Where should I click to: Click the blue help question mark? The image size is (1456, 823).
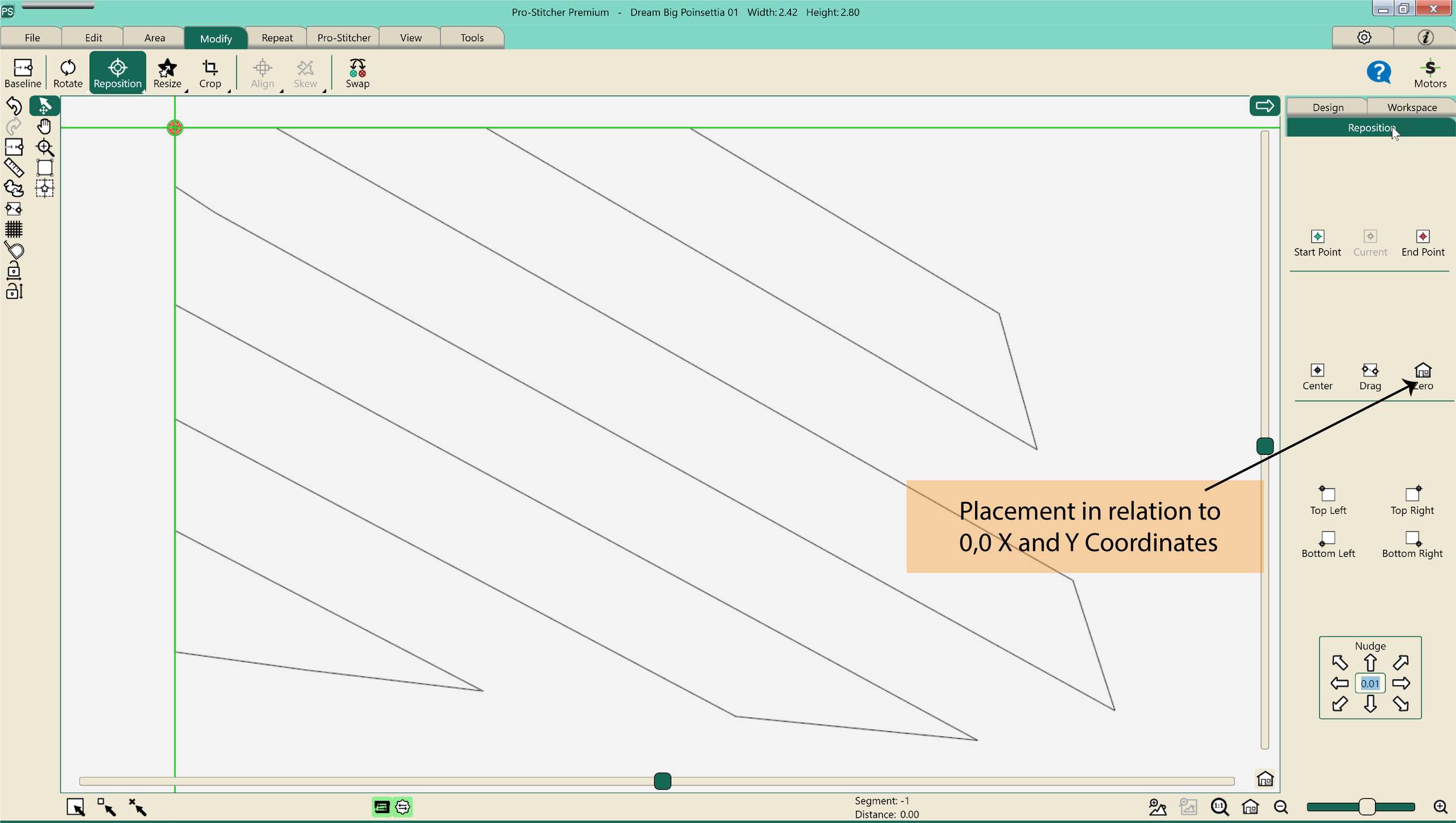(x=1379, y=73)
